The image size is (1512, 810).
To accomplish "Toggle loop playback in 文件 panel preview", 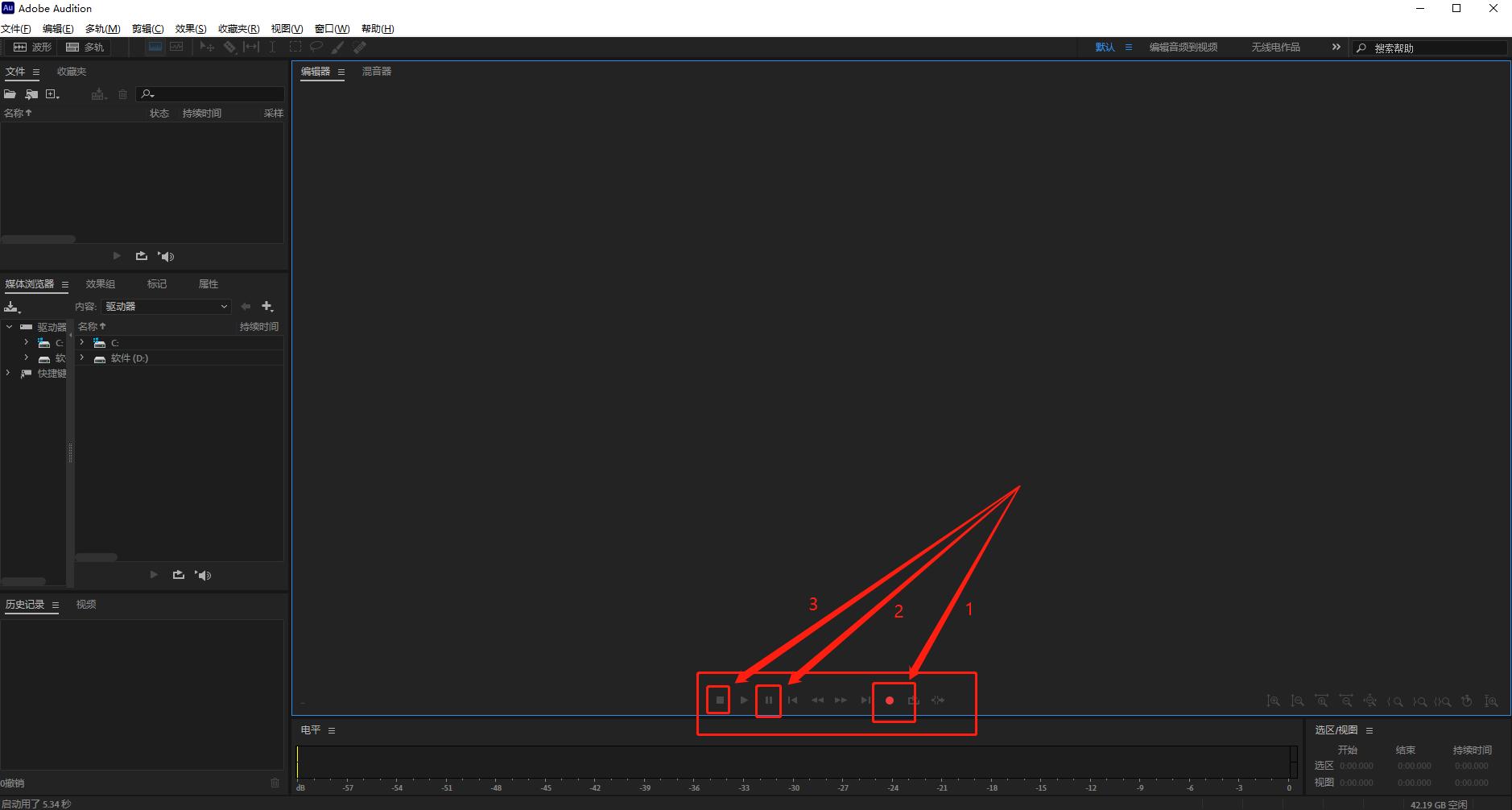I will click(x=142, y=256).
